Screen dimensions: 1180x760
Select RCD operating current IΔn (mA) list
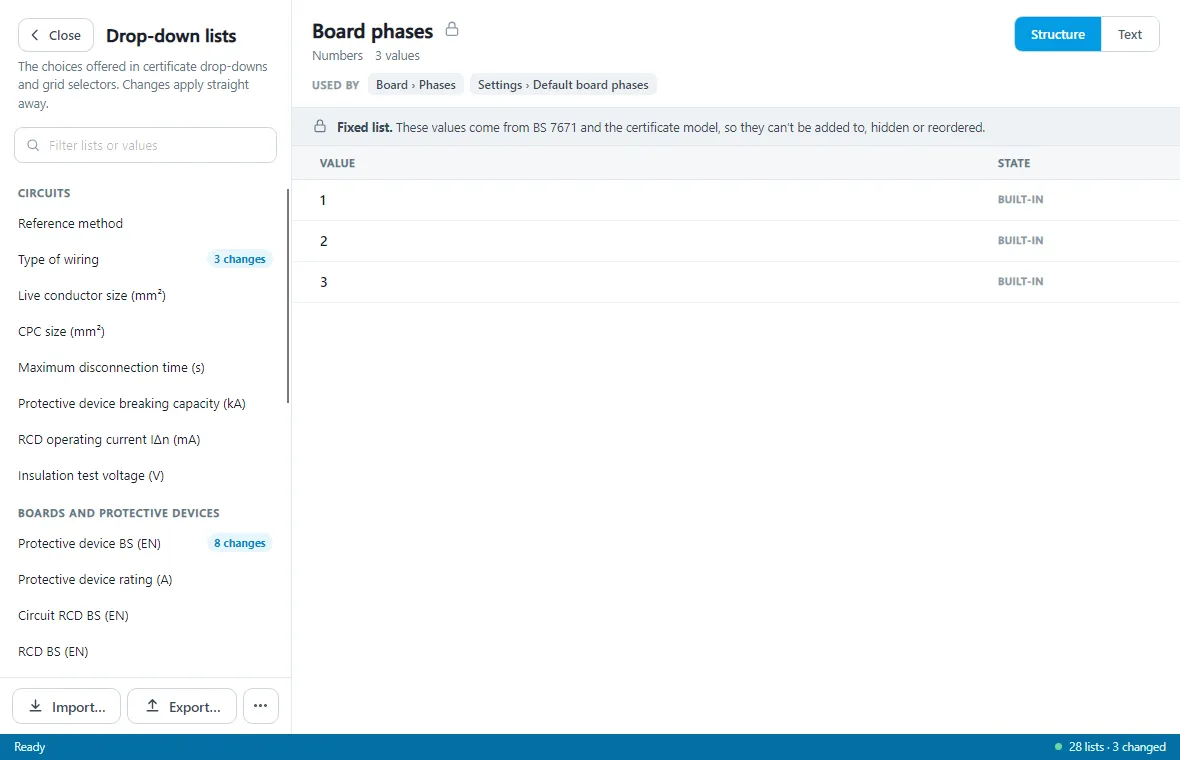pos(145,440)
